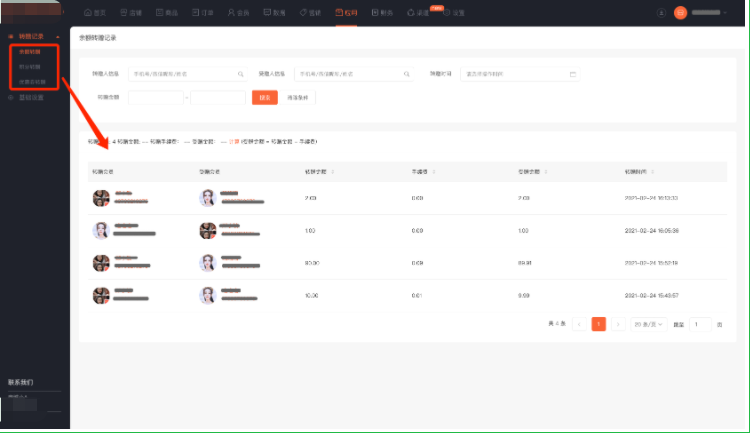755x435 pixels.
Task: Click 联系我们 at the sidebar bottom
Action: tap(20, 382)
